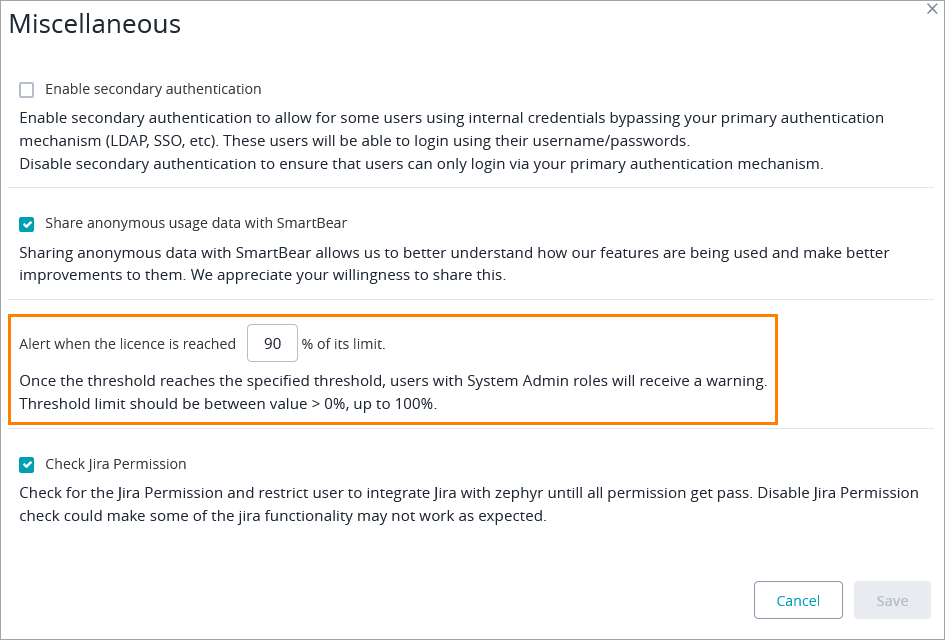Close the Miscellaneous dialog with X
This screenshot has height=640, width=945.
click(x=932, y=8)
